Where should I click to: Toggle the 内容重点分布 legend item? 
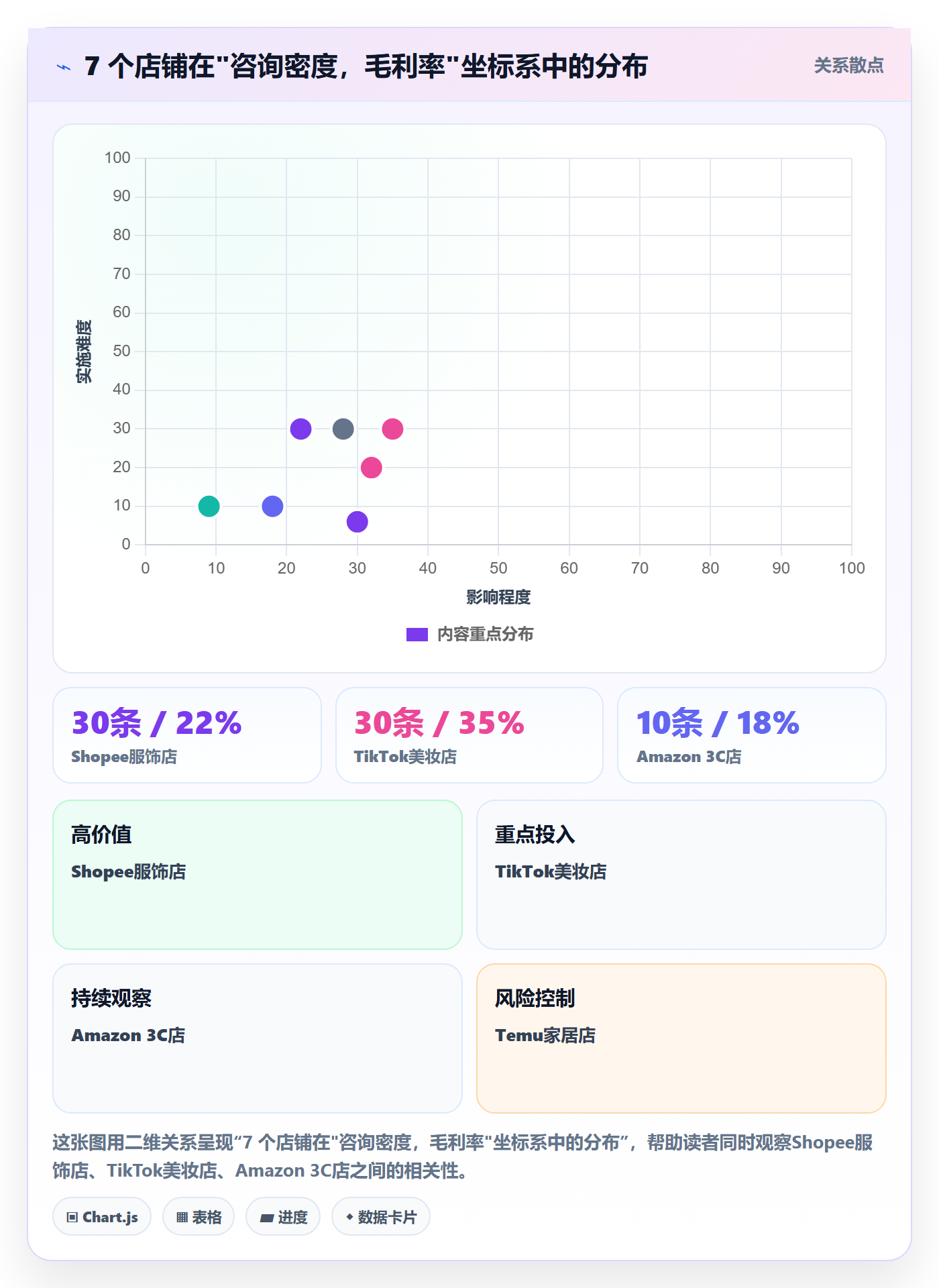pos(469,634)
